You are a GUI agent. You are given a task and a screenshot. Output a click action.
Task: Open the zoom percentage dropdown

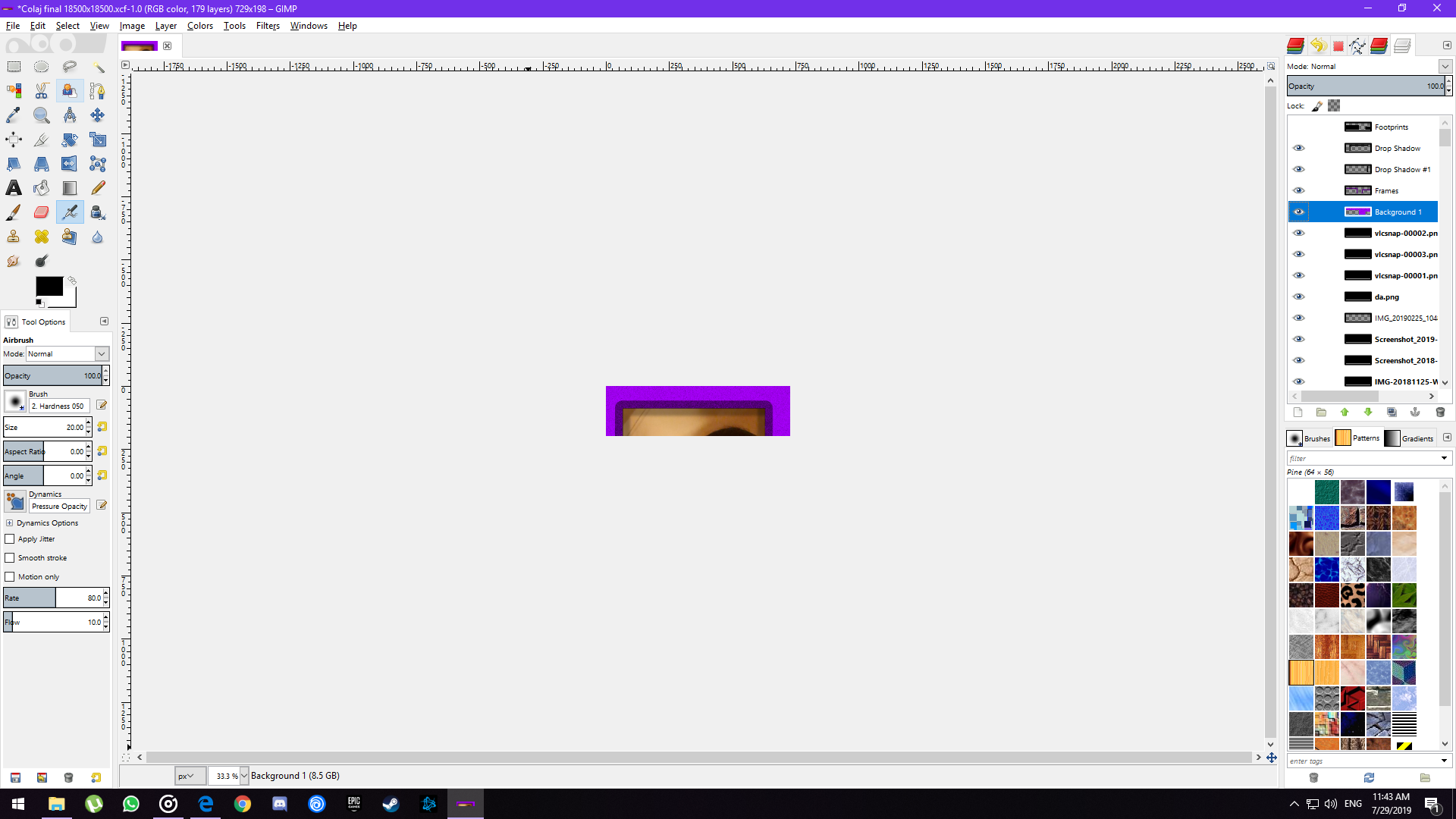tap(244, 776)
